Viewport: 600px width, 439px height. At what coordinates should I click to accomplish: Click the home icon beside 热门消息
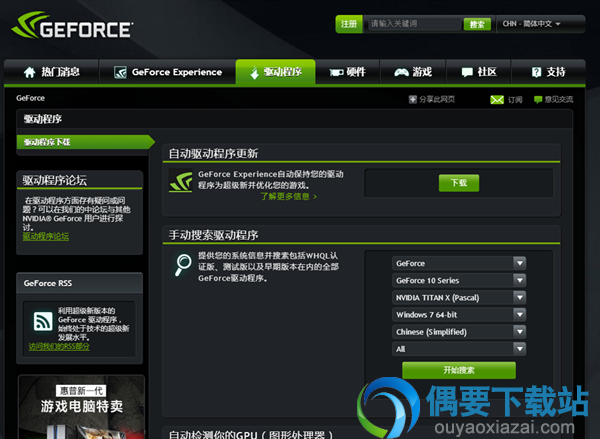click(29, 72)
